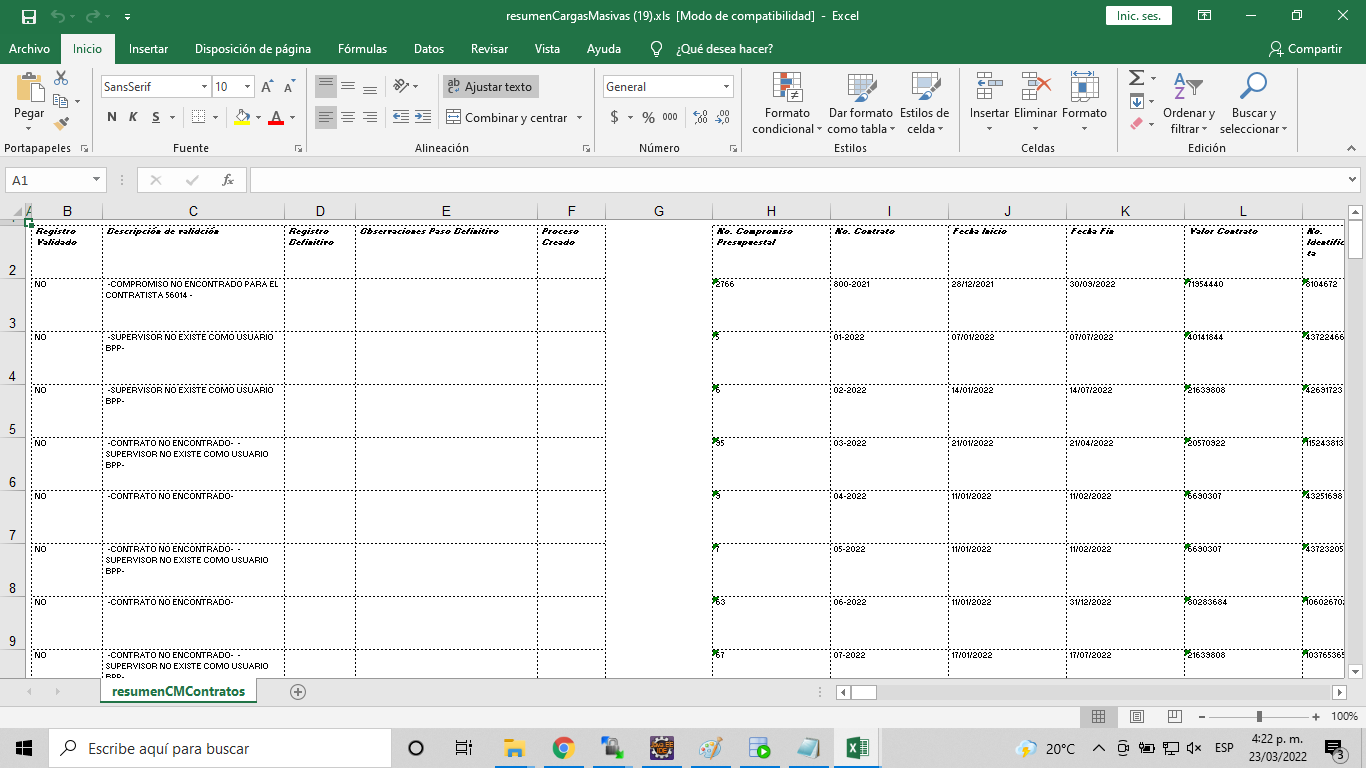Viewport: 1366px width, 768px height.
Task: Click the center text alignment icon
Action: (x=348, y=117)
